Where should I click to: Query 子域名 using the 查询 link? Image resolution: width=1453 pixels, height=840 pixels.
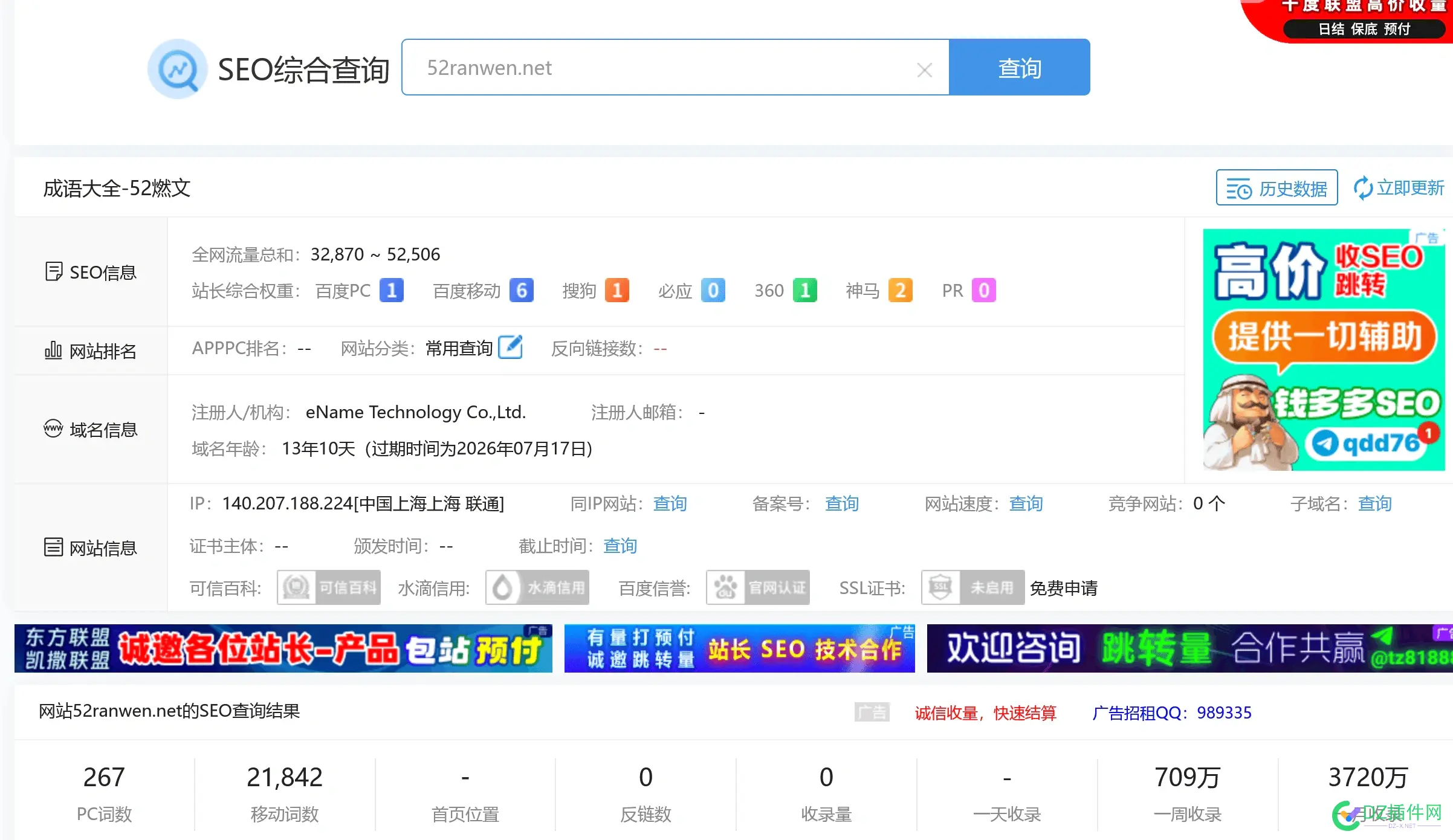click(1375, 503)
